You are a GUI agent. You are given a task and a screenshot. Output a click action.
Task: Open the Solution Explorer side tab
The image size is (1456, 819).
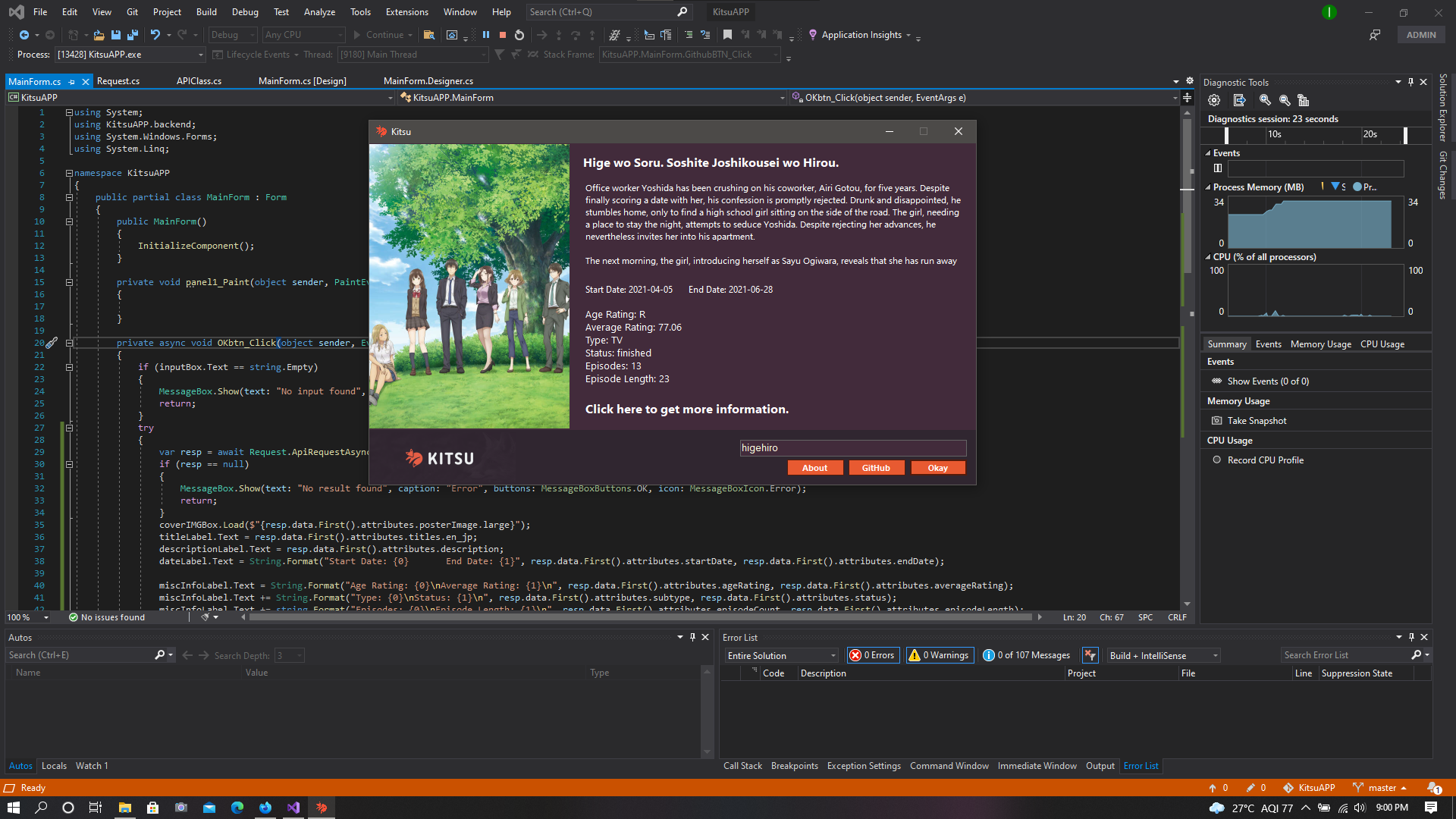click(x=1443, y=108)
